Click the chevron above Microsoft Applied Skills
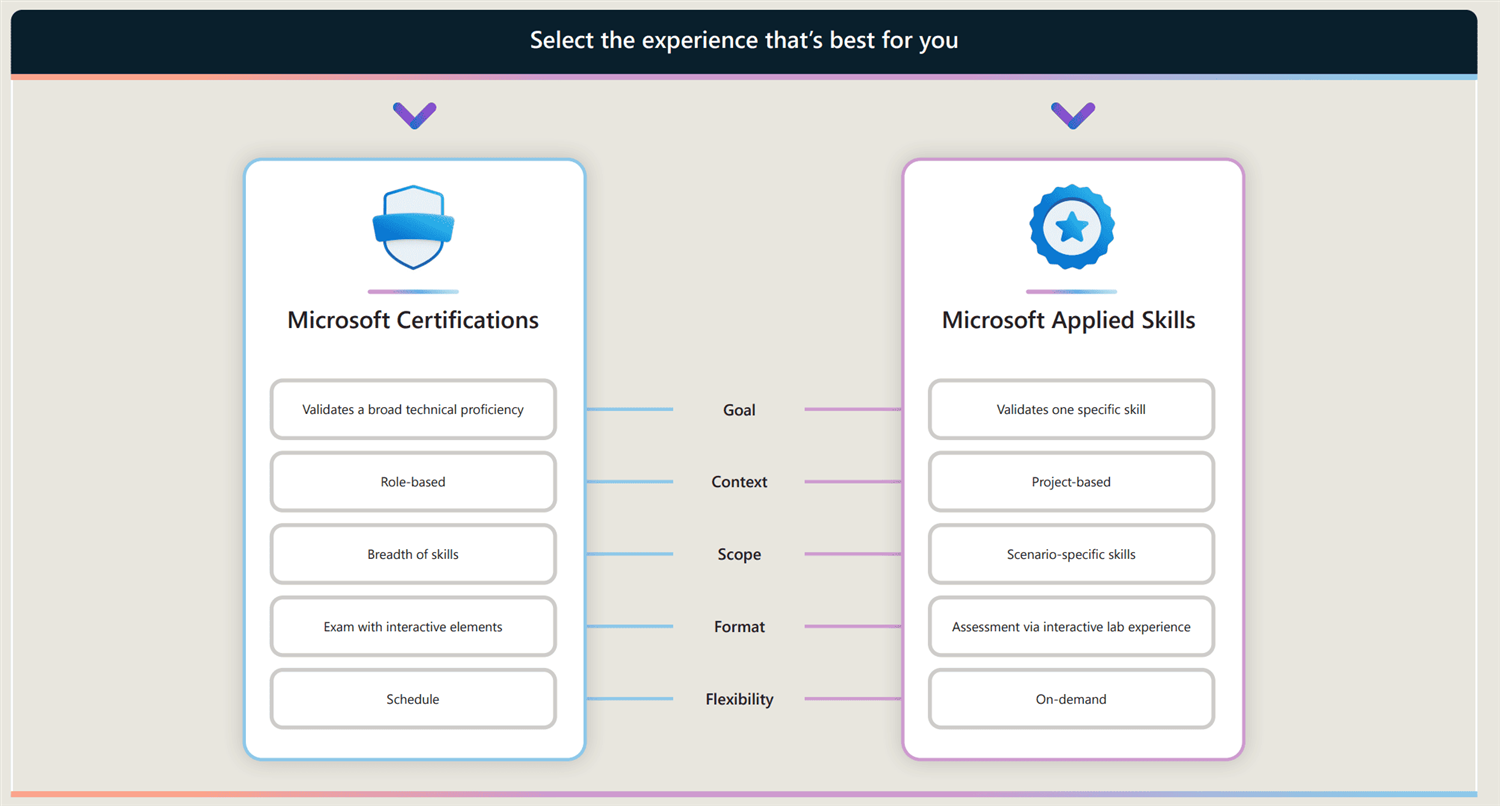 [x=1072, y=115]
